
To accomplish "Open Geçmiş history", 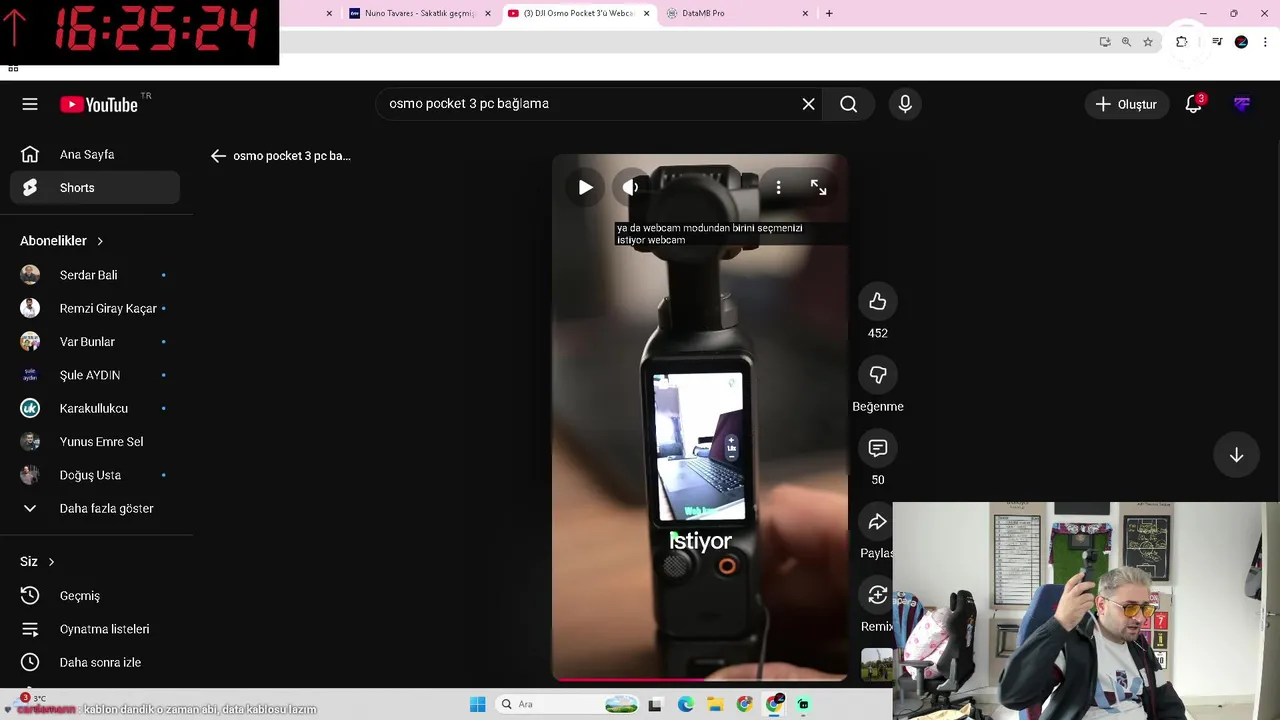I will click(95, 596).
